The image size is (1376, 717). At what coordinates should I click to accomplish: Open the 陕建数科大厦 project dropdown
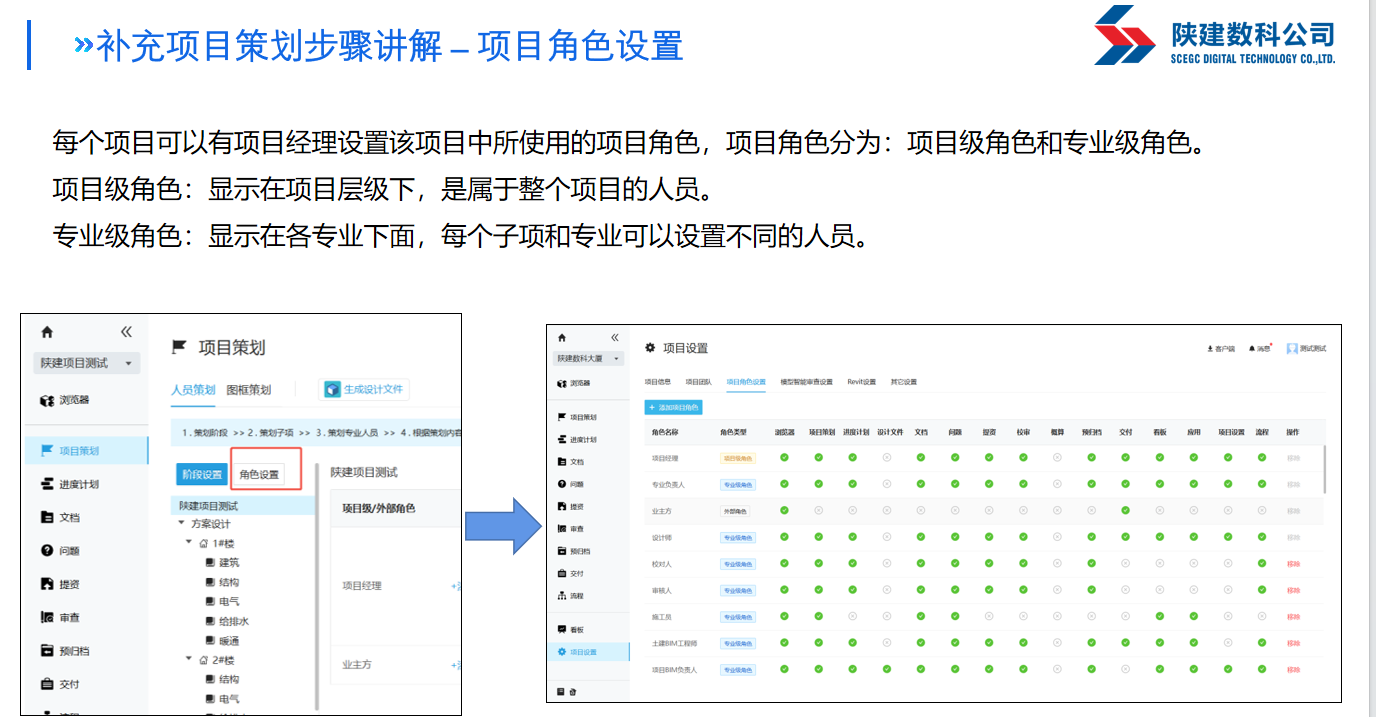pyautogui.click(x=590, y=358)
